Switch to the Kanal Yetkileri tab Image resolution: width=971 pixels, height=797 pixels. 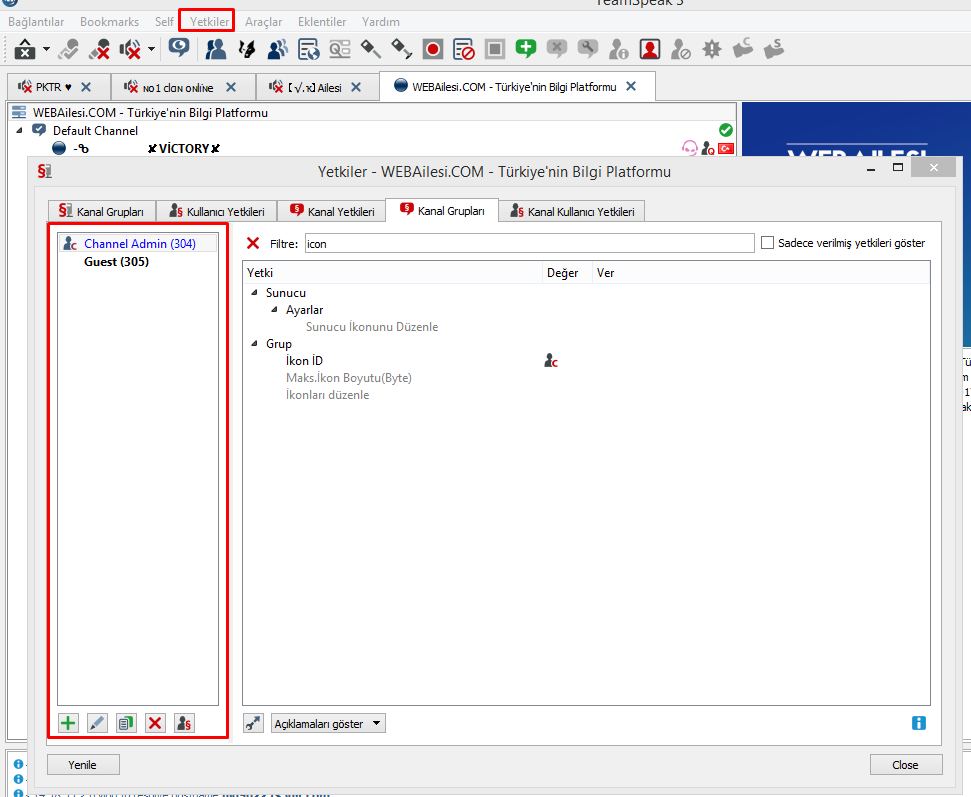(332, 211)
